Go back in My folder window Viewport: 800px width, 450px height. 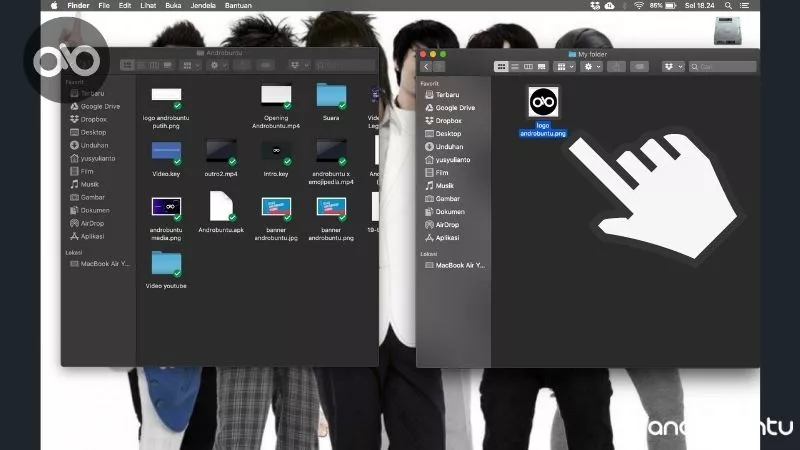(x=426, y=67)
